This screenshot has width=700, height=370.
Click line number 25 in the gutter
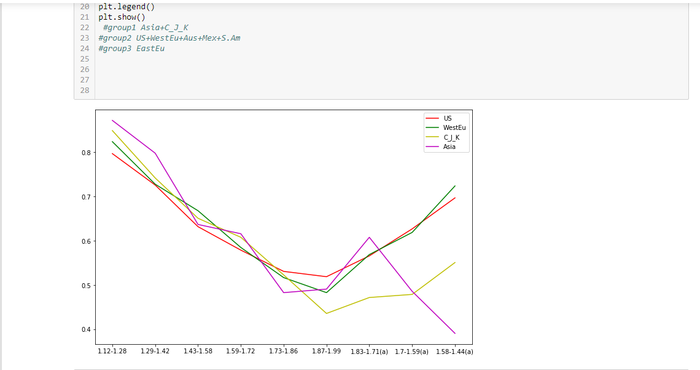(85, 59)
